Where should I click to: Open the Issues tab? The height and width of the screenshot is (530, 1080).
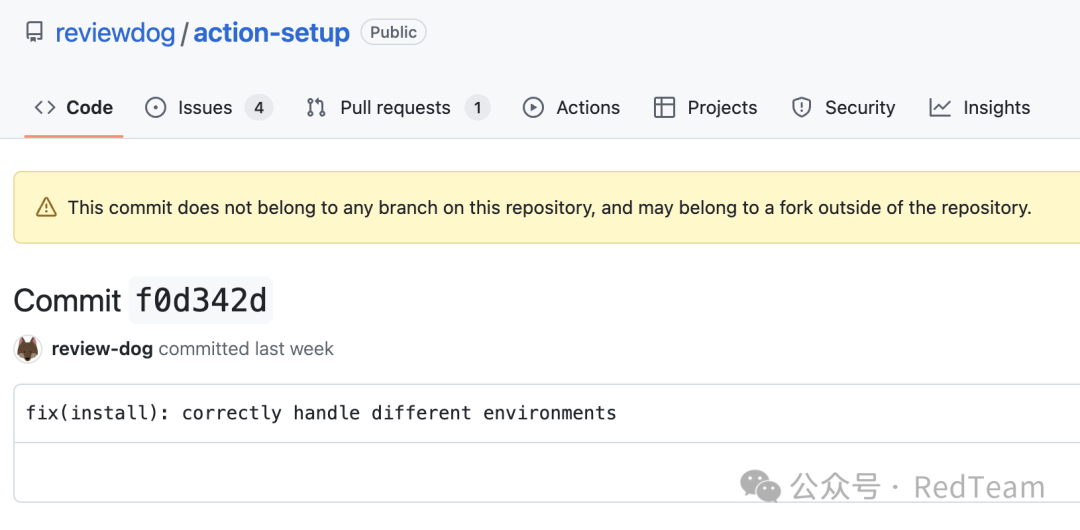[209, 108]
